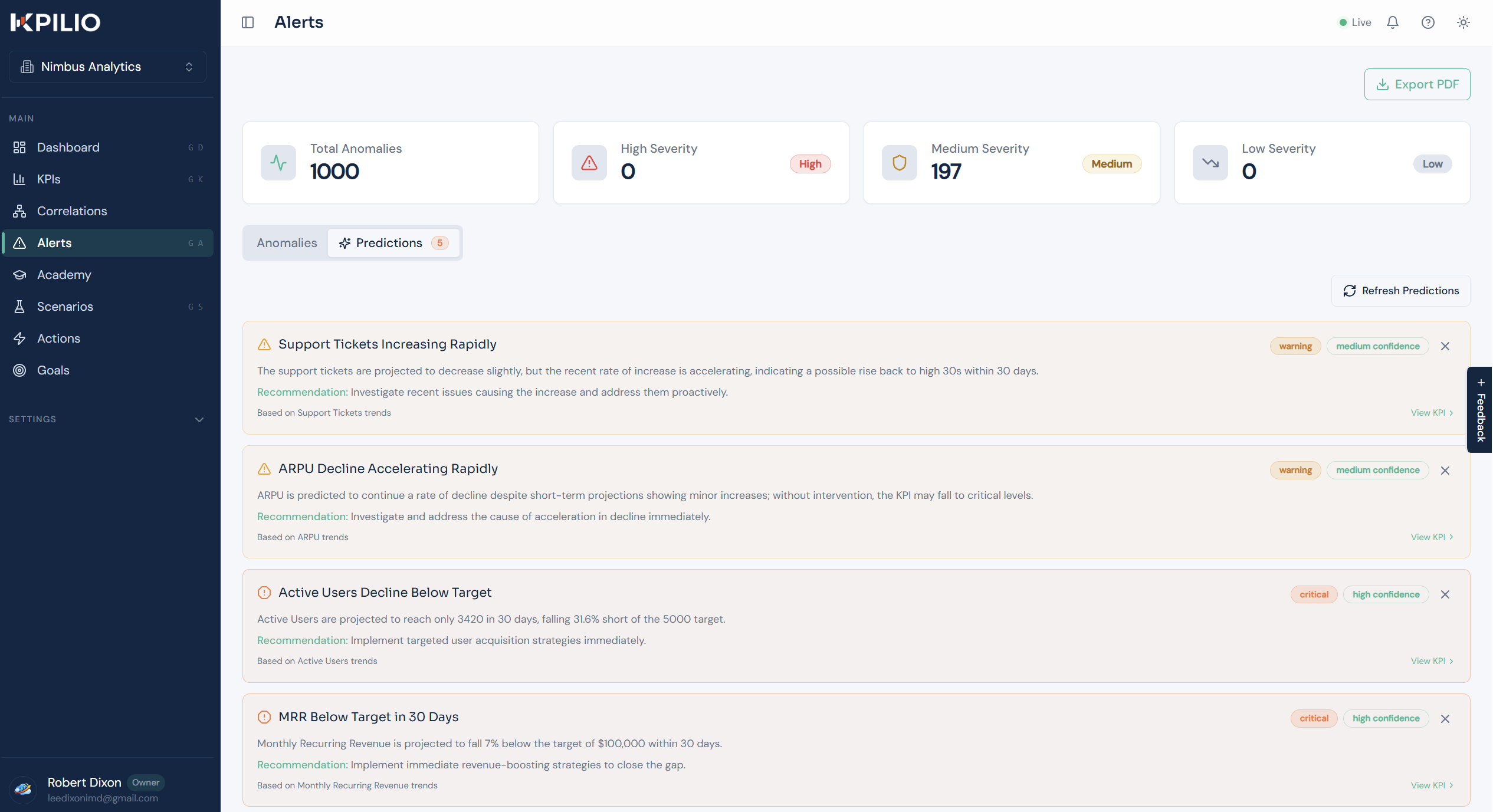Click the High Severity warning triangle icon
This screenshot has height=812, width=1493.
589,163
